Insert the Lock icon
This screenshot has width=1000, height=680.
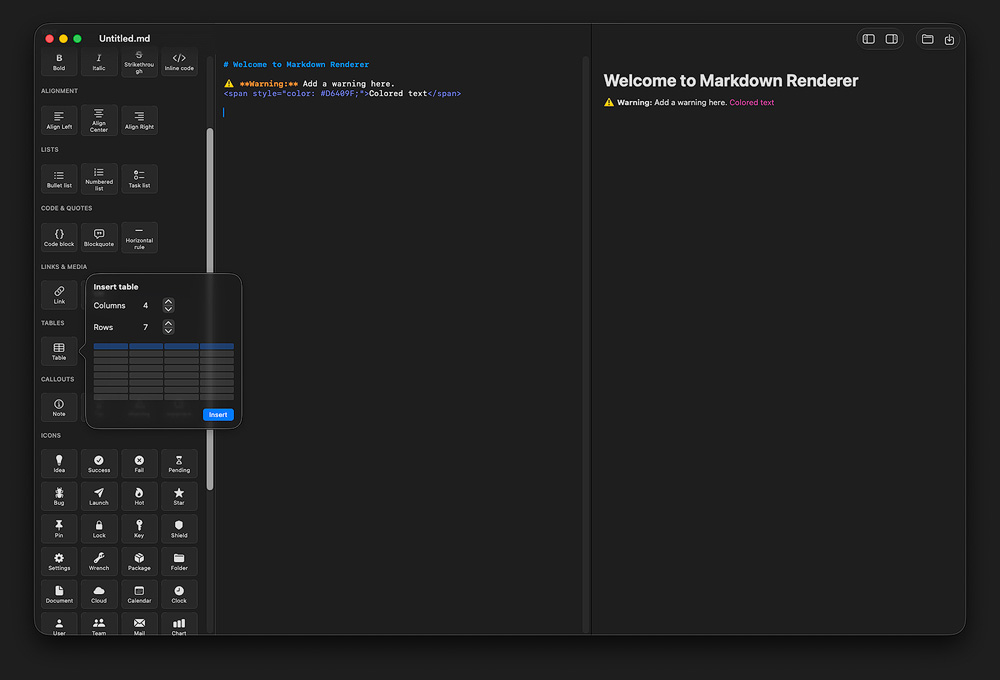(99, 529)
